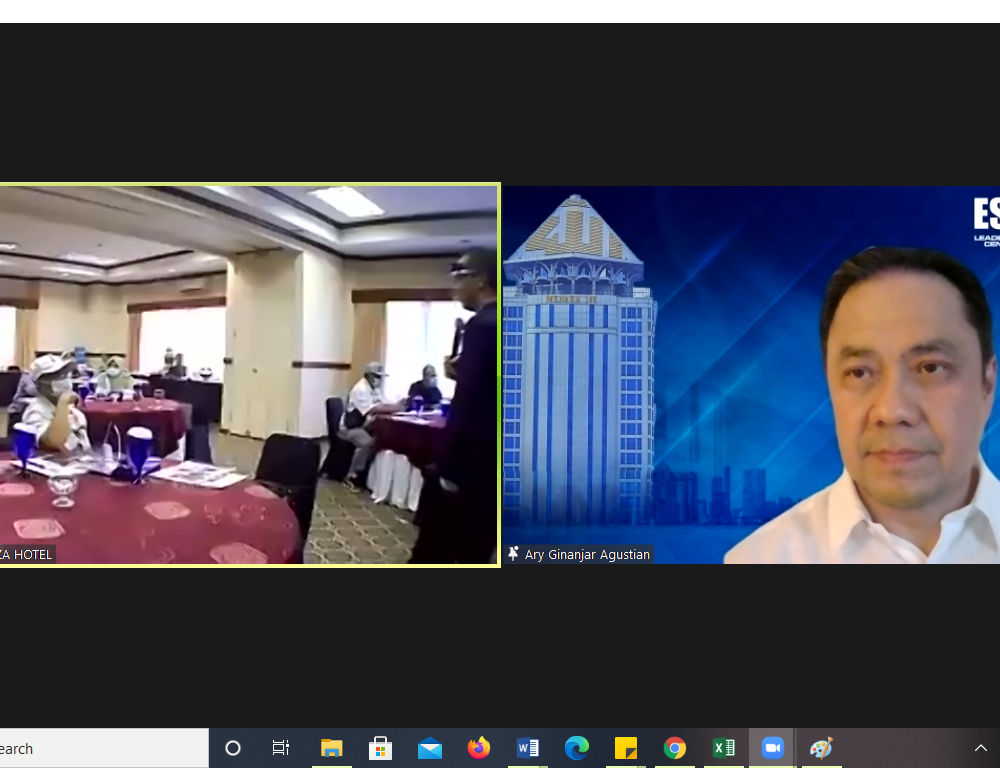1000x768 pixels.
Task: Click the Windows search box
Action: pyautogui.click(x=100, y=748)
